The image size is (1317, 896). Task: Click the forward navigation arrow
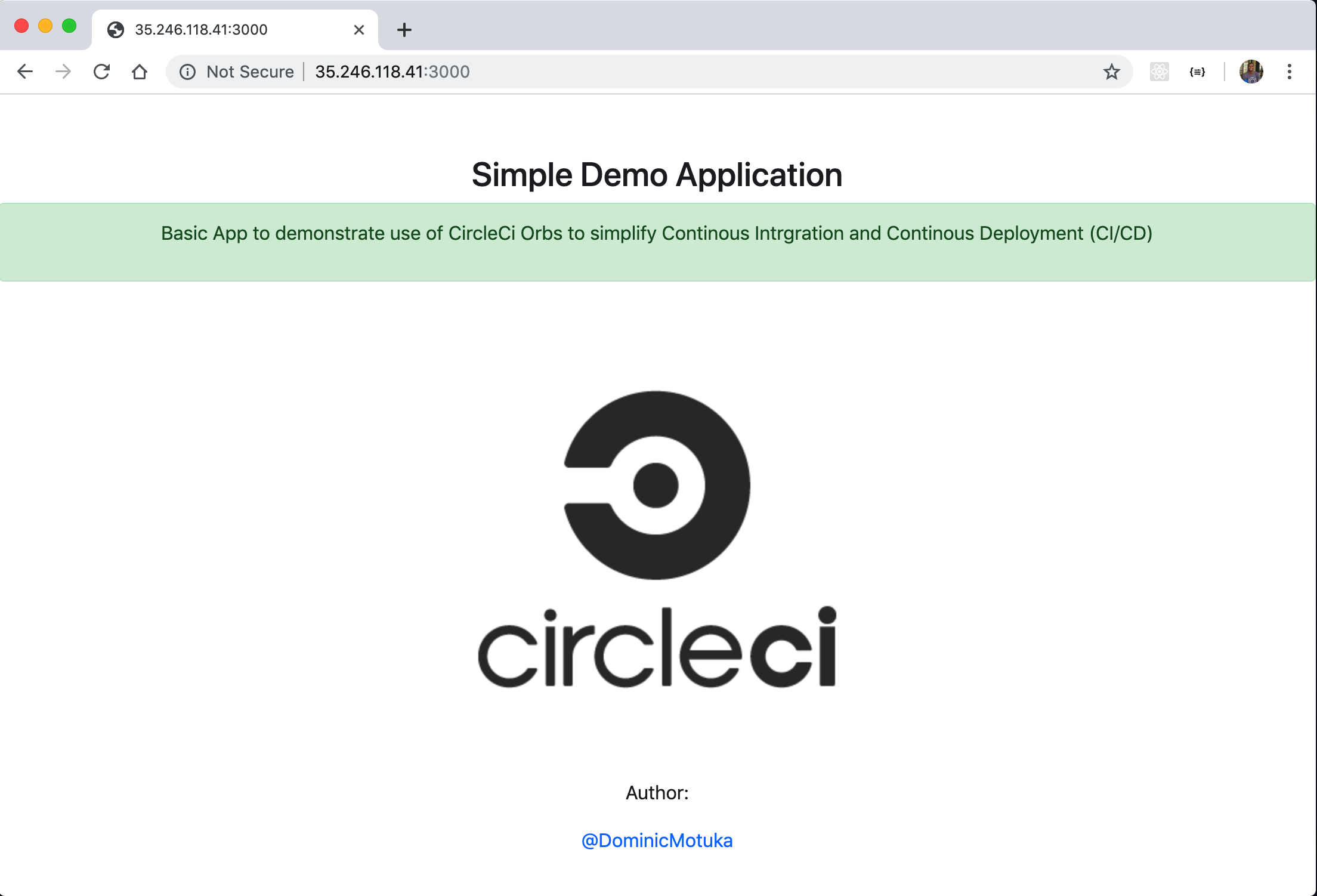(x=63, y=72)
